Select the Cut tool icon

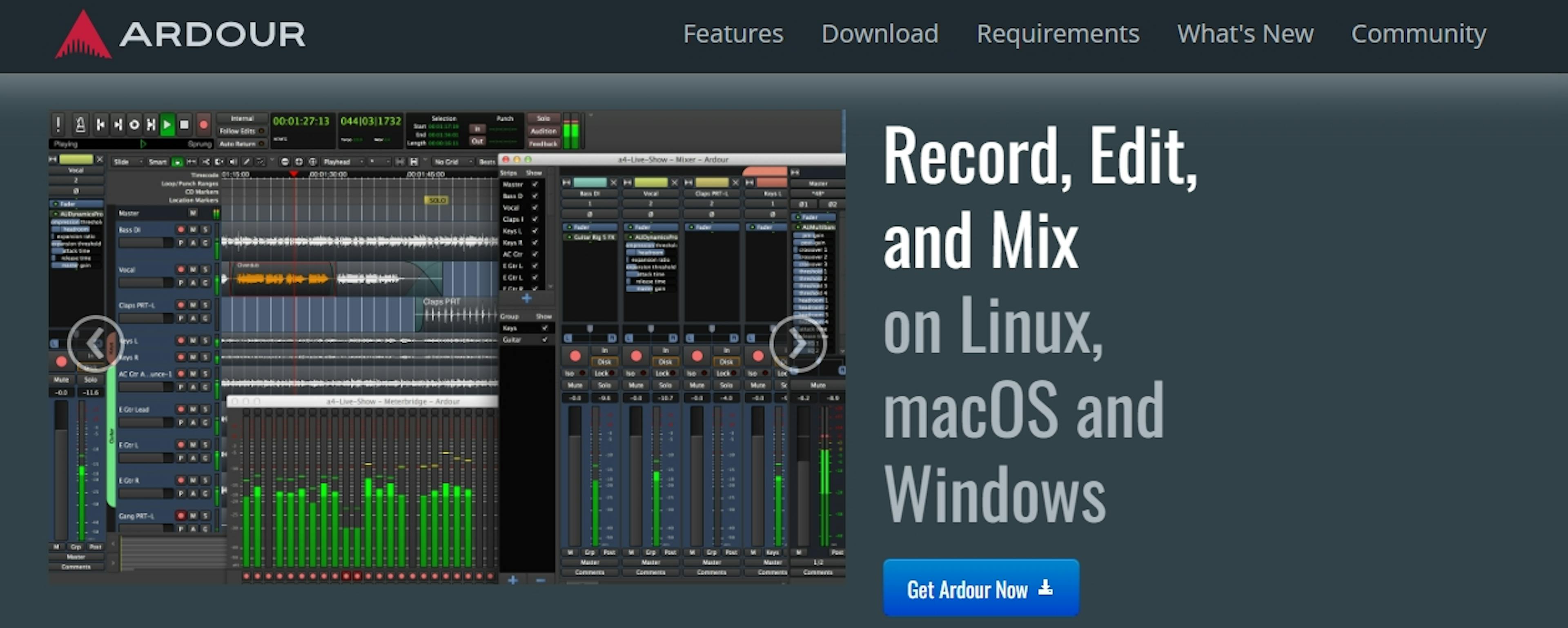point(205,162)
